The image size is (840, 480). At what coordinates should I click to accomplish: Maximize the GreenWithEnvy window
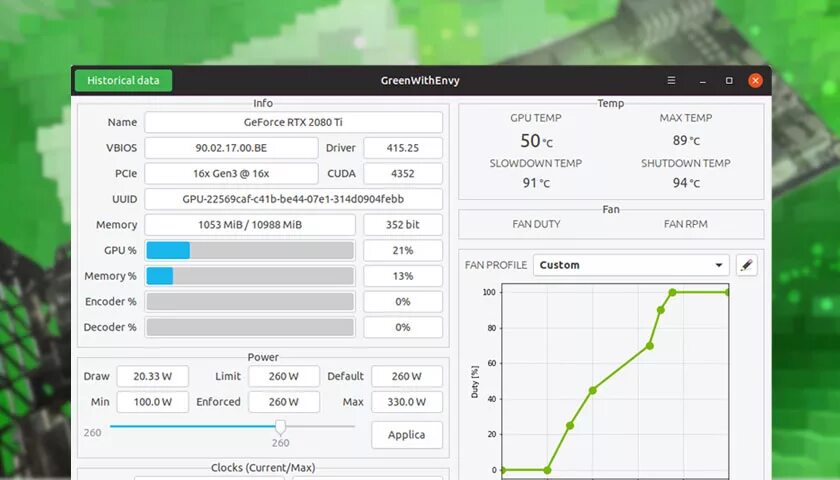pyautogui.click(x=729, y=80)
